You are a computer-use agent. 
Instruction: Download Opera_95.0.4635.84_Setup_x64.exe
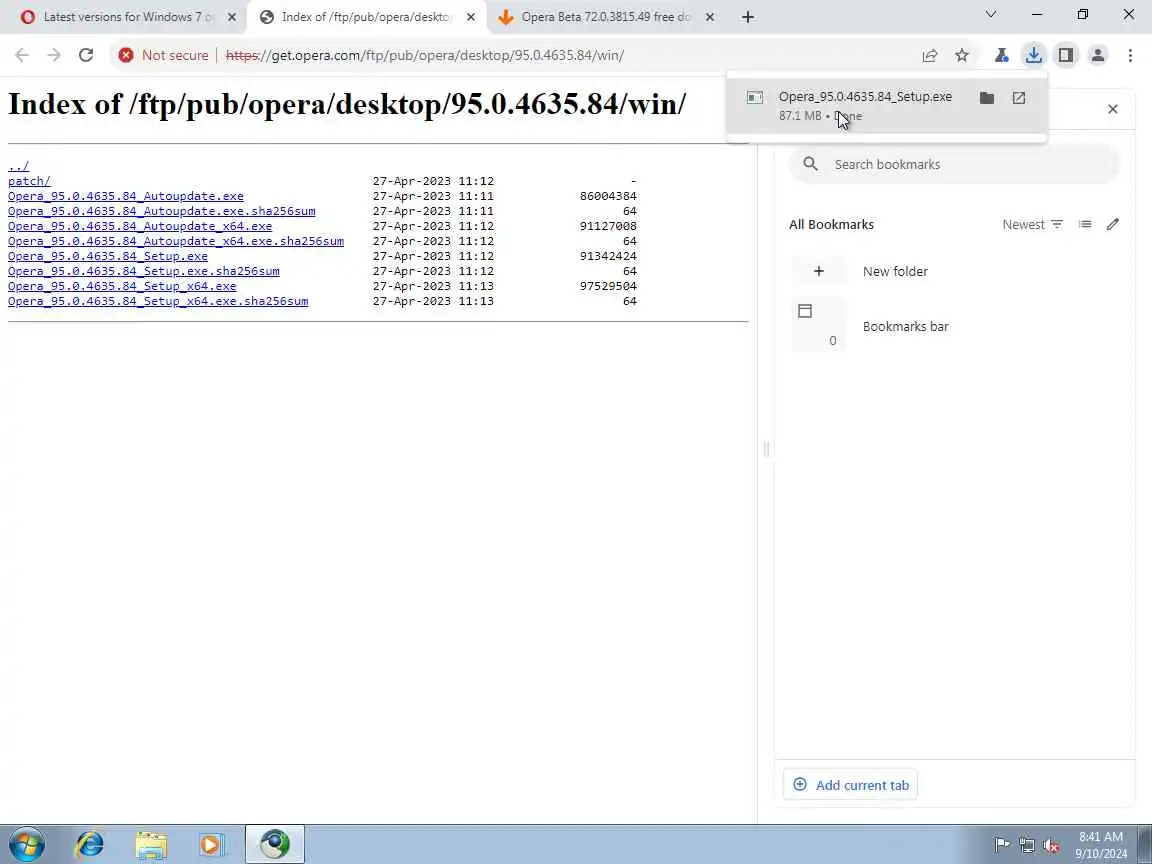click(x=122, y=287)
